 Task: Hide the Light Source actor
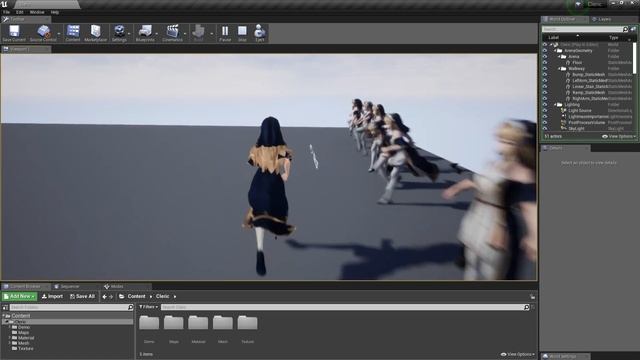(x=544, y=111)
